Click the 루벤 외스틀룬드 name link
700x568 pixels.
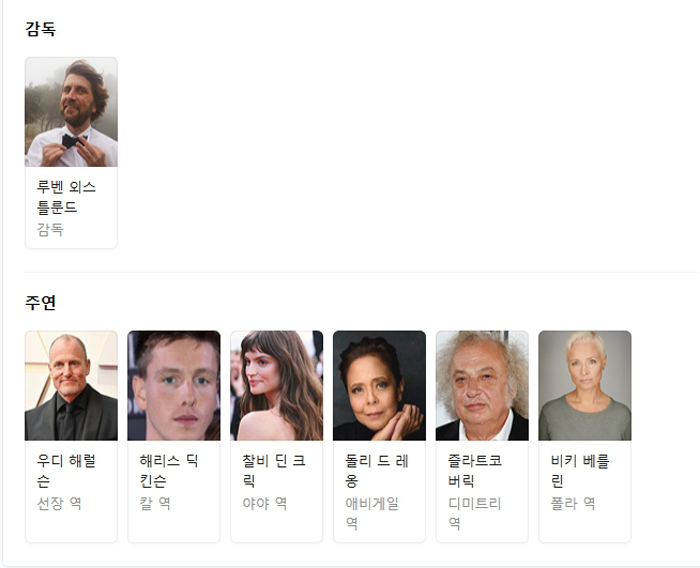(66, 197)
